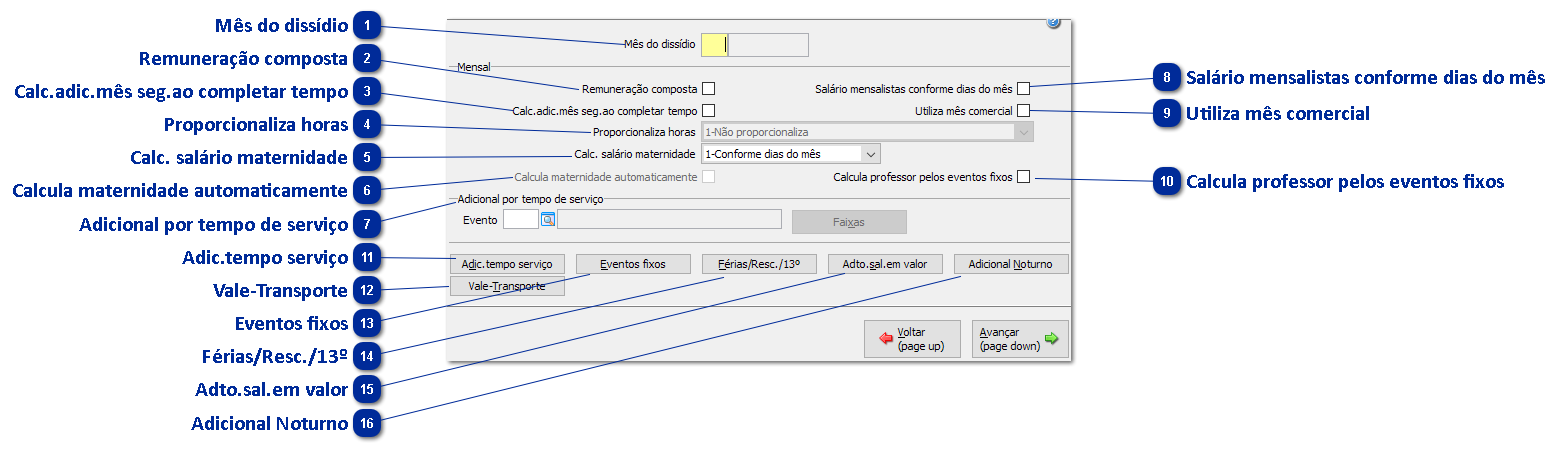Enable the Remuneração composta checkbox

pos(708,89)
